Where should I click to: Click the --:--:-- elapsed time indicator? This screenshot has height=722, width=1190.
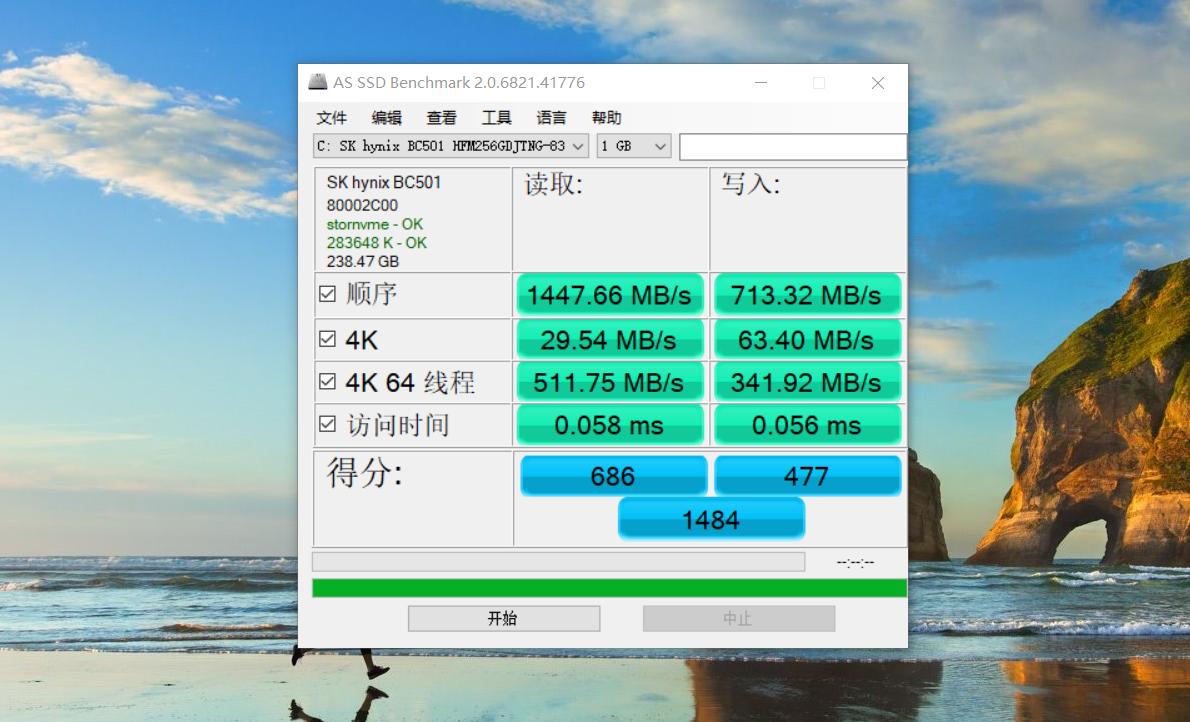pos(855,563)
